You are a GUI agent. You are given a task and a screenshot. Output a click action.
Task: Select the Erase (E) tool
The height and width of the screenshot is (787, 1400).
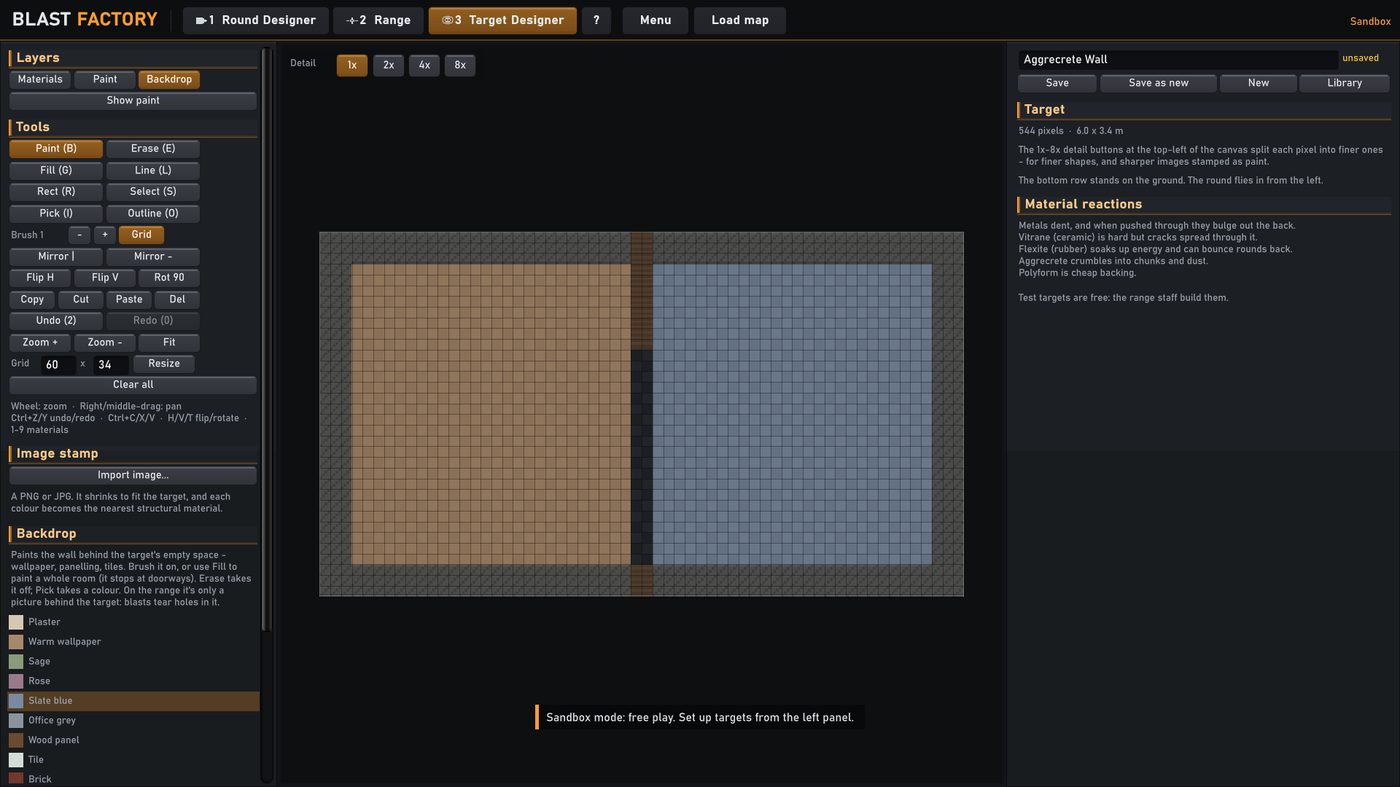click(153, 149)
